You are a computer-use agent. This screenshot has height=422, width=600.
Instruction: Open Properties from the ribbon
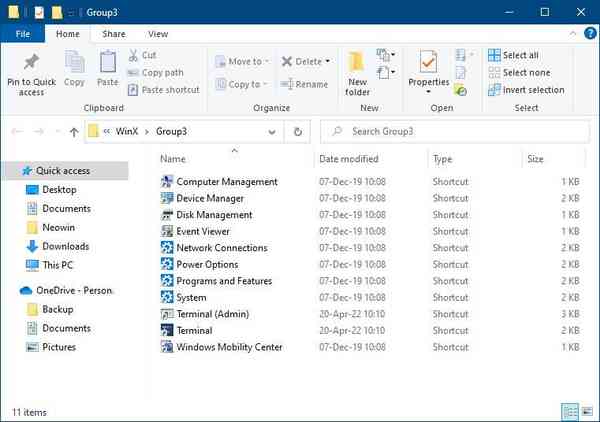coord(429,68)
